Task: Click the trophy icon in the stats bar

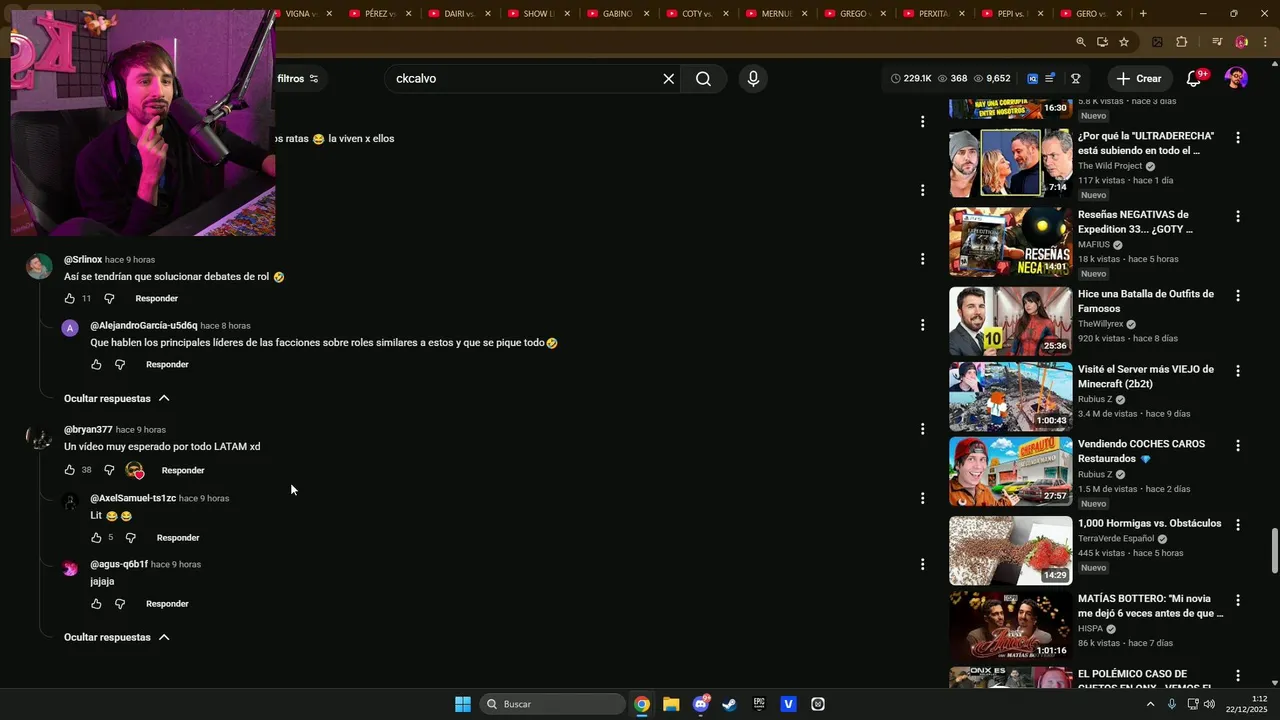Action: [x=1076, y=78]
